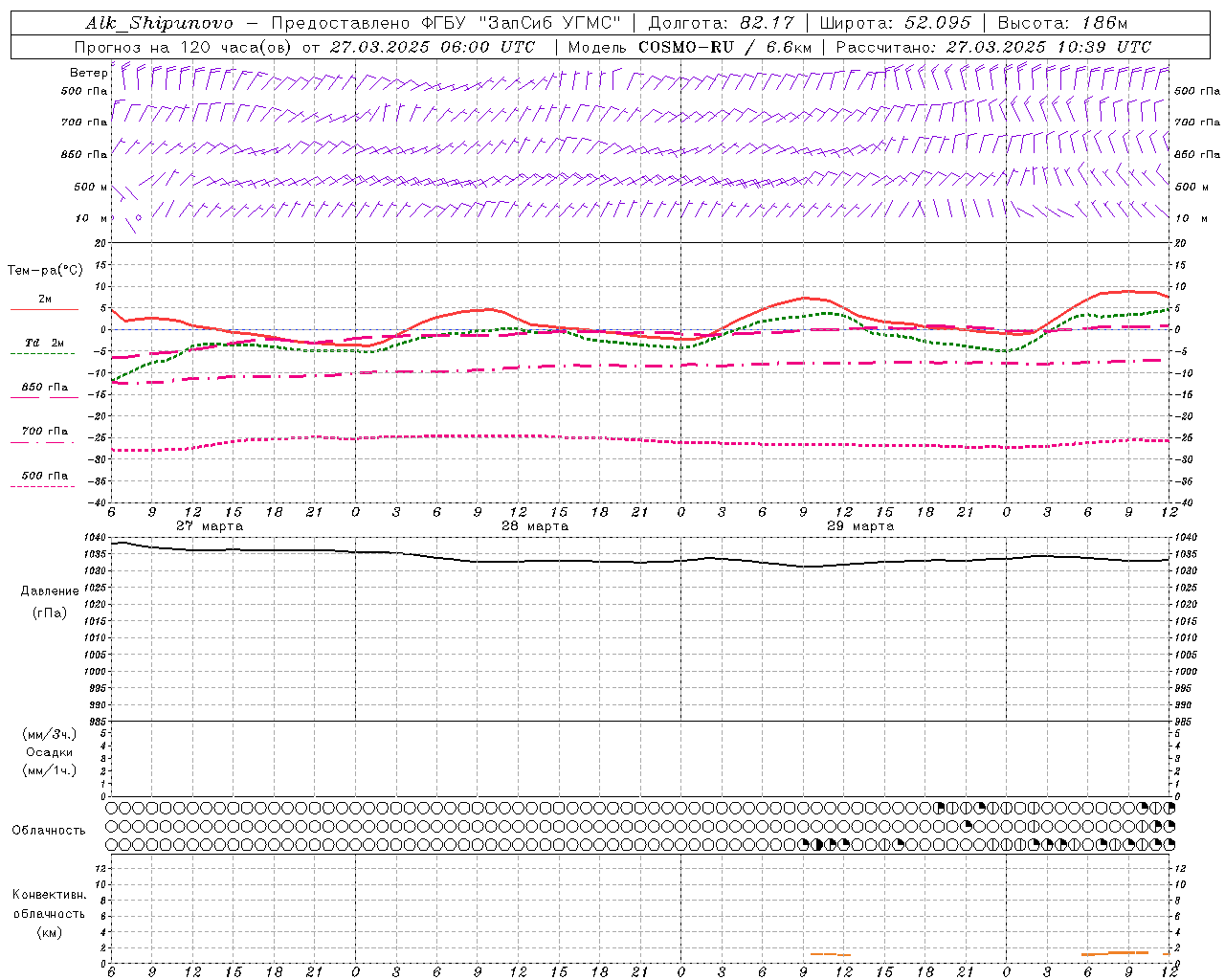
Task: Click "500 гПа" in the temperature legend
Action: (x=44, y=476)
